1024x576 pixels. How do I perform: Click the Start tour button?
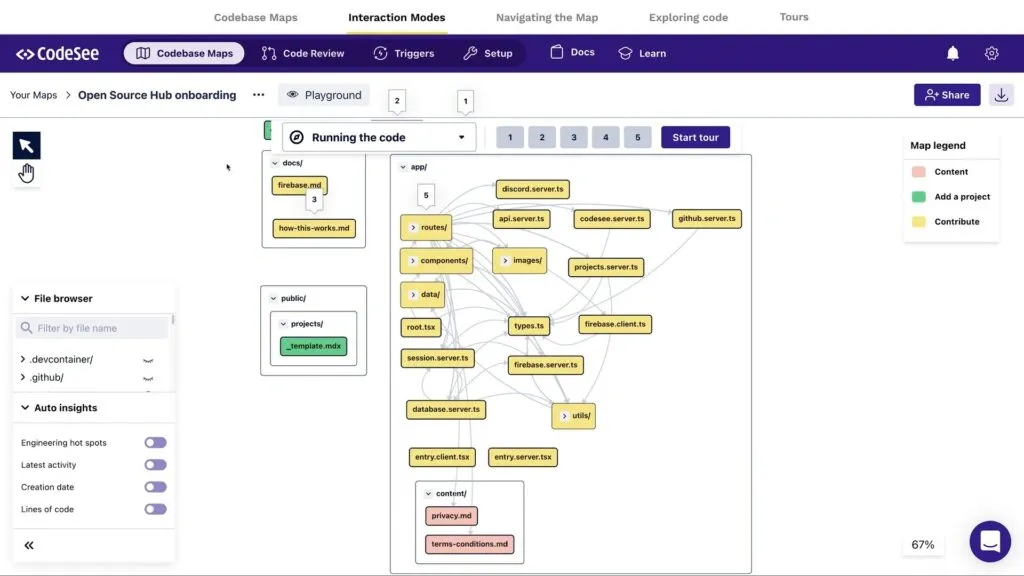(695, 137)
